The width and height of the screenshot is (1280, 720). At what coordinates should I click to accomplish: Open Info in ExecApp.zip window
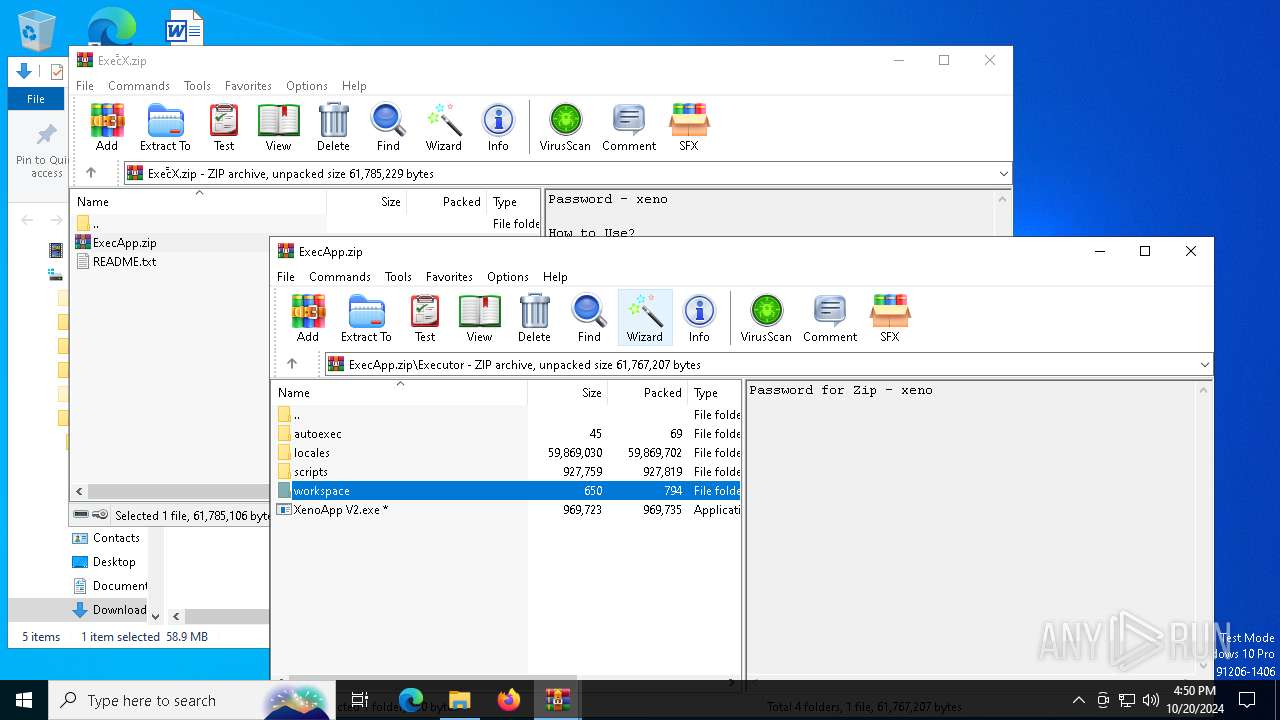click(699, 319)
